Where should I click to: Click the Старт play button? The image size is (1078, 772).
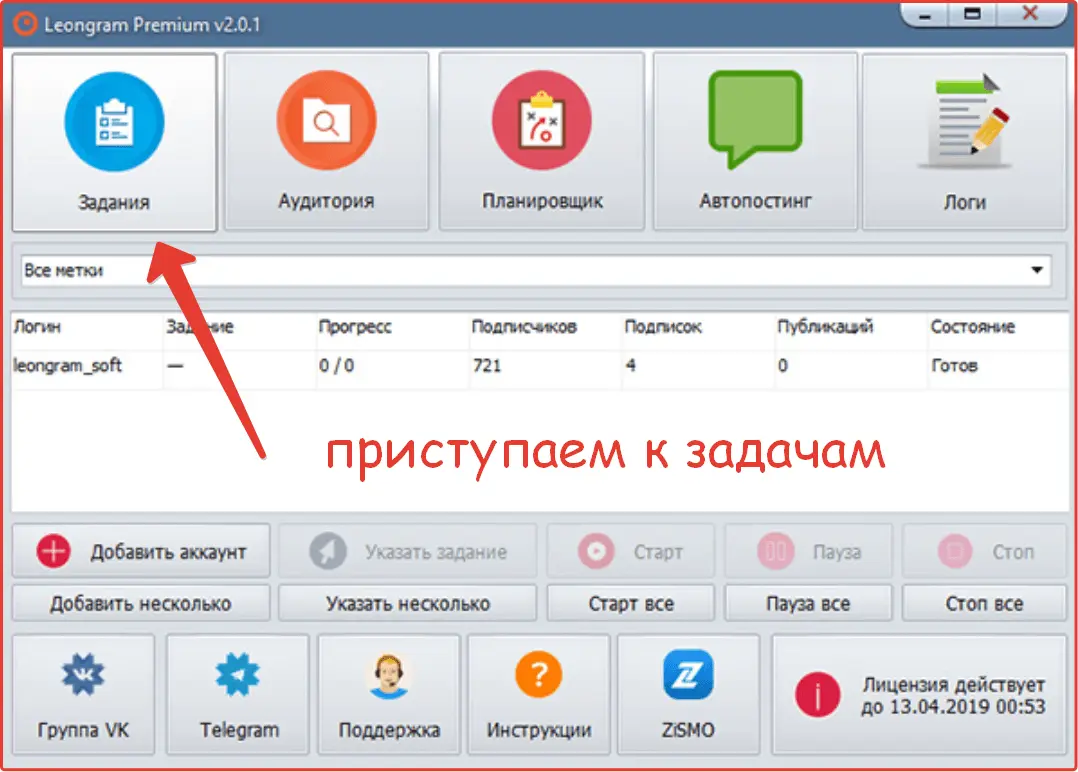click(x=630, y=551)
